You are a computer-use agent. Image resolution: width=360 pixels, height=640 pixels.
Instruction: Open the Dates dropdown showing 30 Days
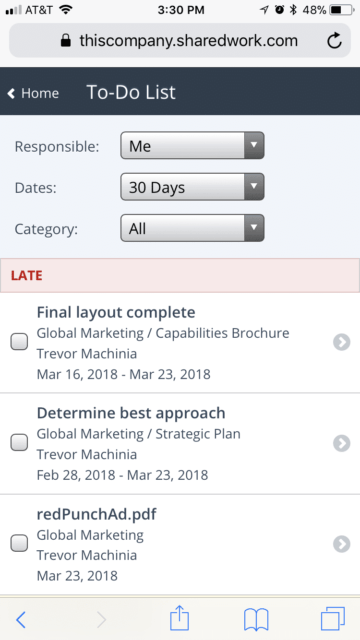(x=192, y=187)
